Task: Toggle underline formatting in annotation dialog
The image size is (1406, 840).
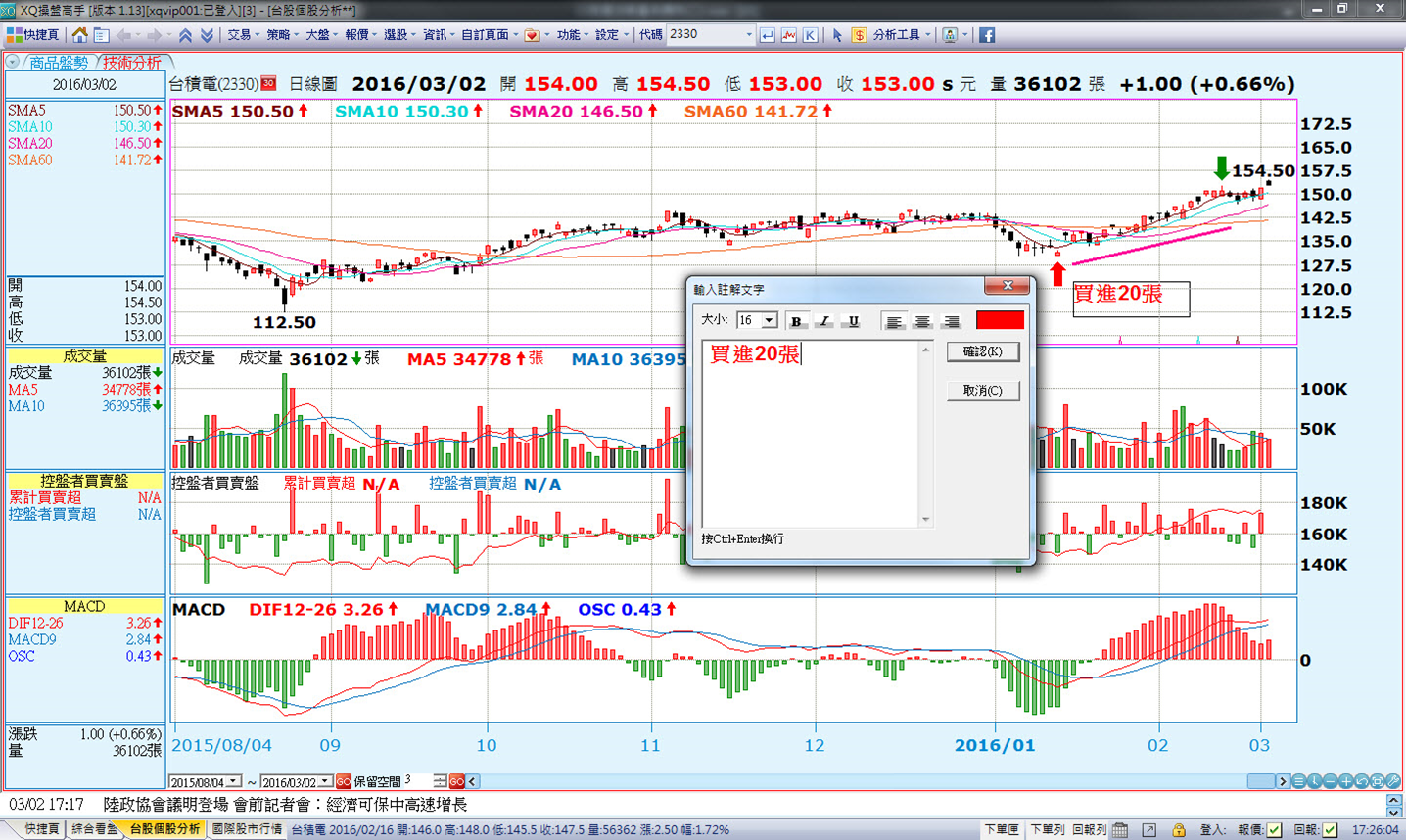Action: pyautogui.click(x=853, y=321)
